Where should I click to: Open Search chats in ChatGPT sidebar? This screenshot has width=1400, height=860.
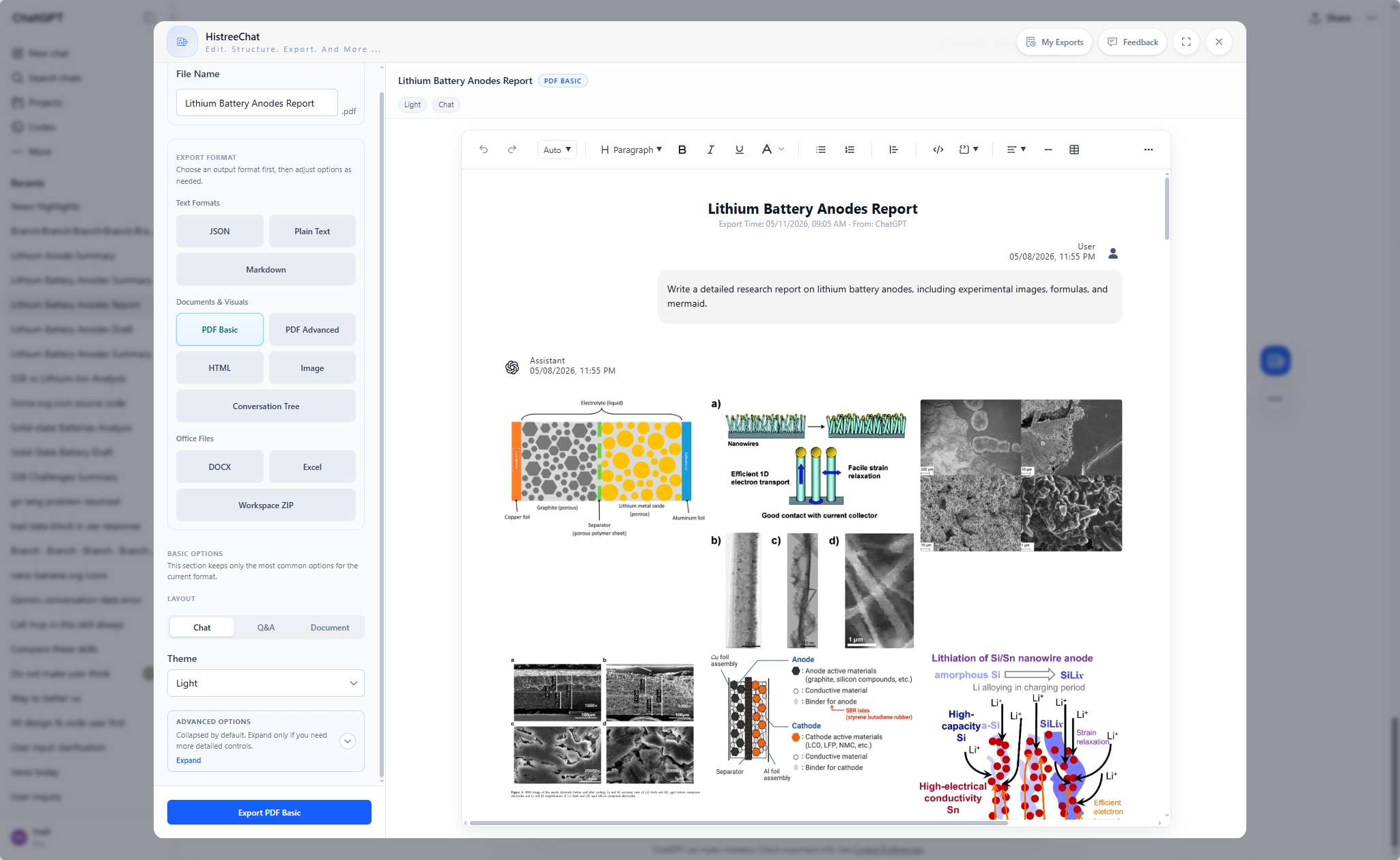tap(46, 78)
